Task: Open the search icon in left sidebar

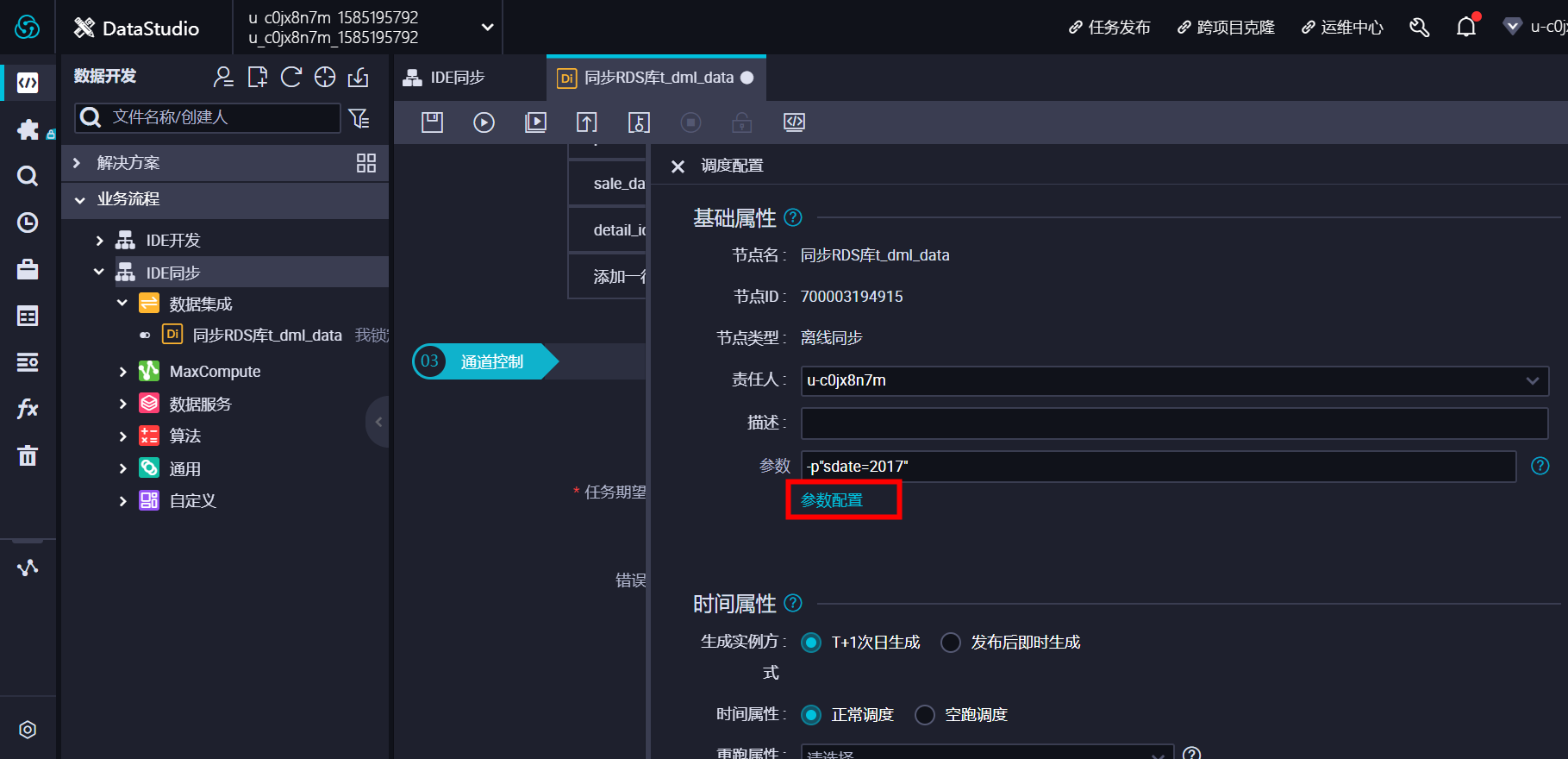Action: tap(28, 176)
